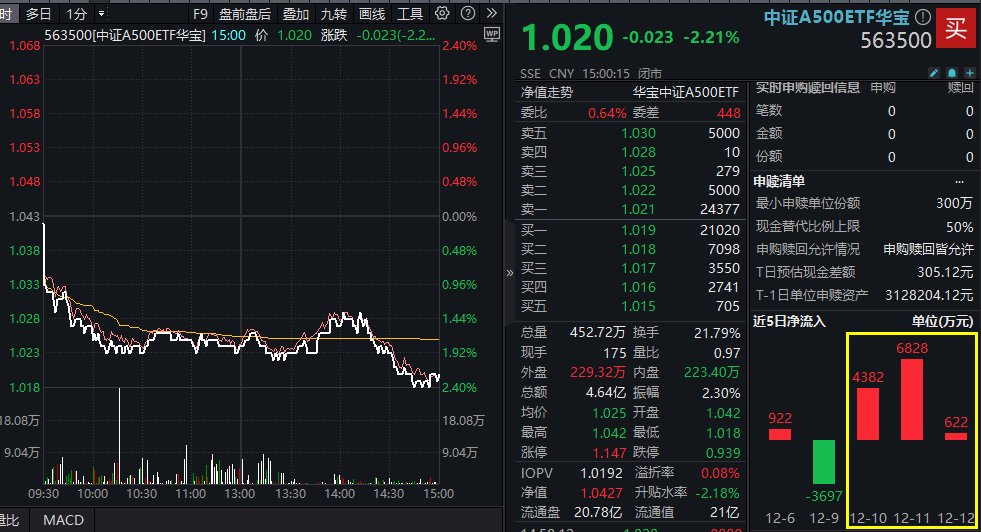Click the 卖一 1.021 price row
This screenshot has width=981, height=532.
tap(629, 209)
